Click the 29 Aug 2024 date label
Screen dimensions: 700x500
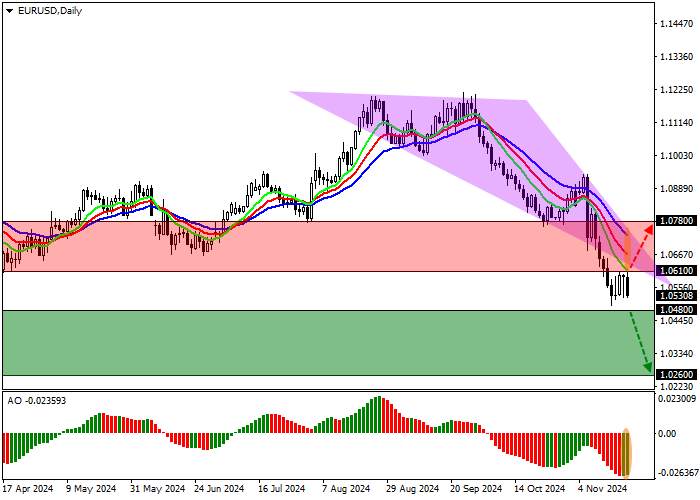(x=412, y=489)
